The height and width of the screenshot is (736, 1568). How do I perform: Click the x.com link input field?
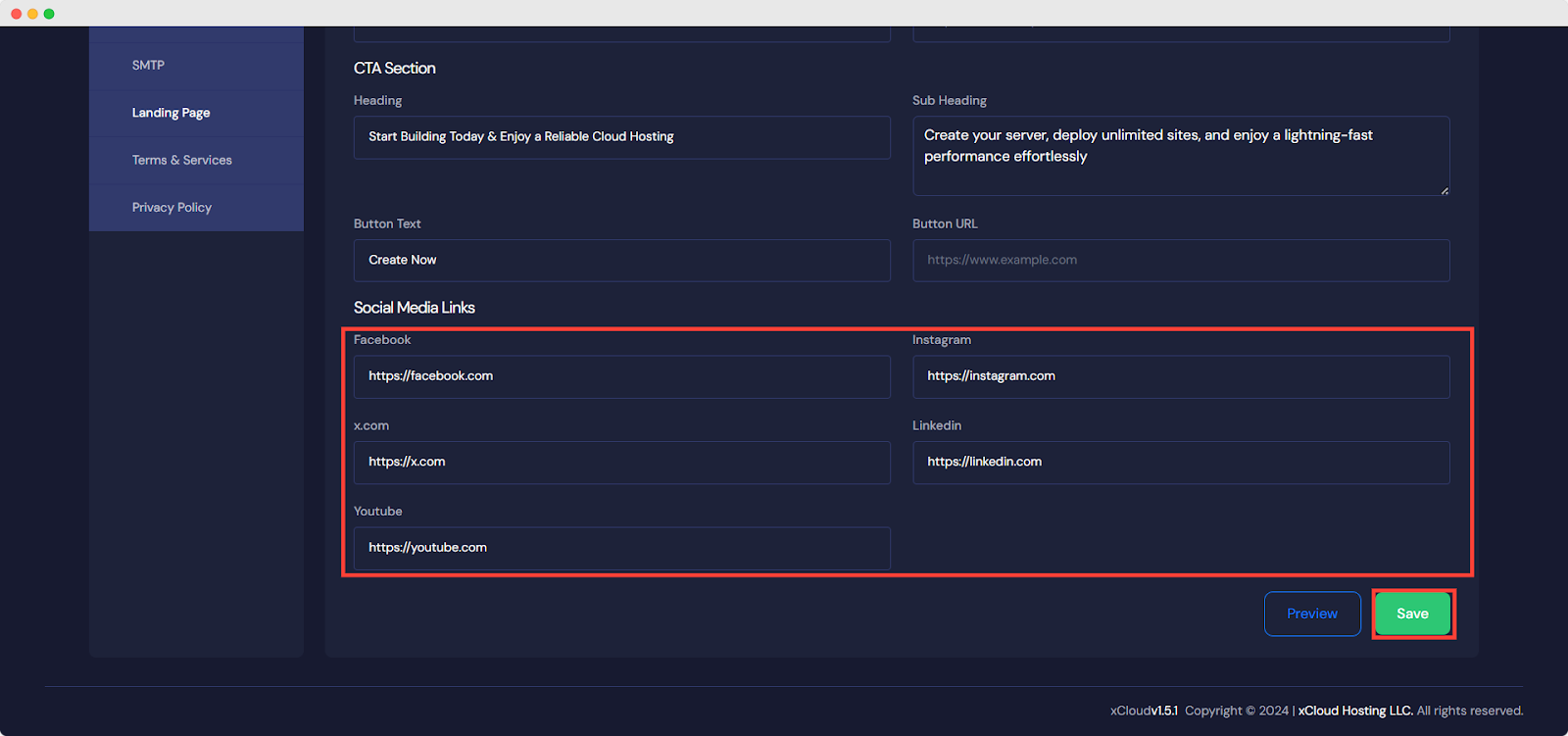(622, 463)
